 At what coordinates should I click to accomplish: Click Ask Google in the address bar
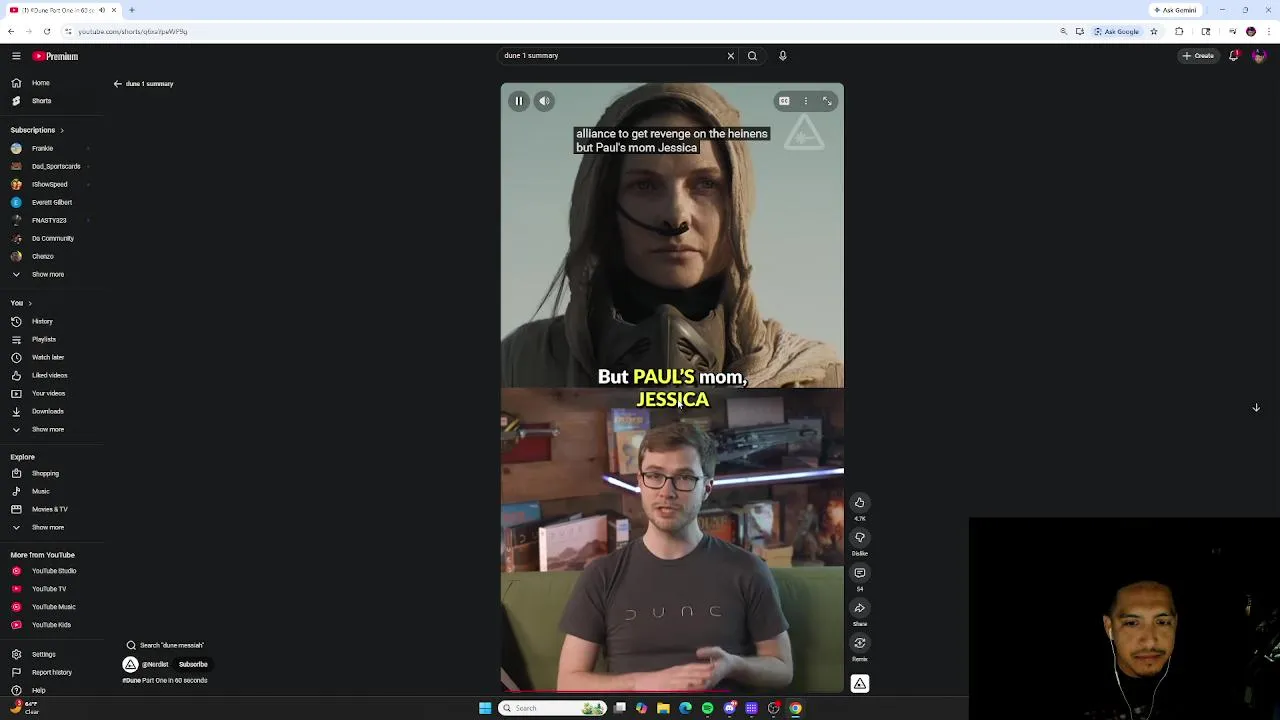click(1117, 31)
